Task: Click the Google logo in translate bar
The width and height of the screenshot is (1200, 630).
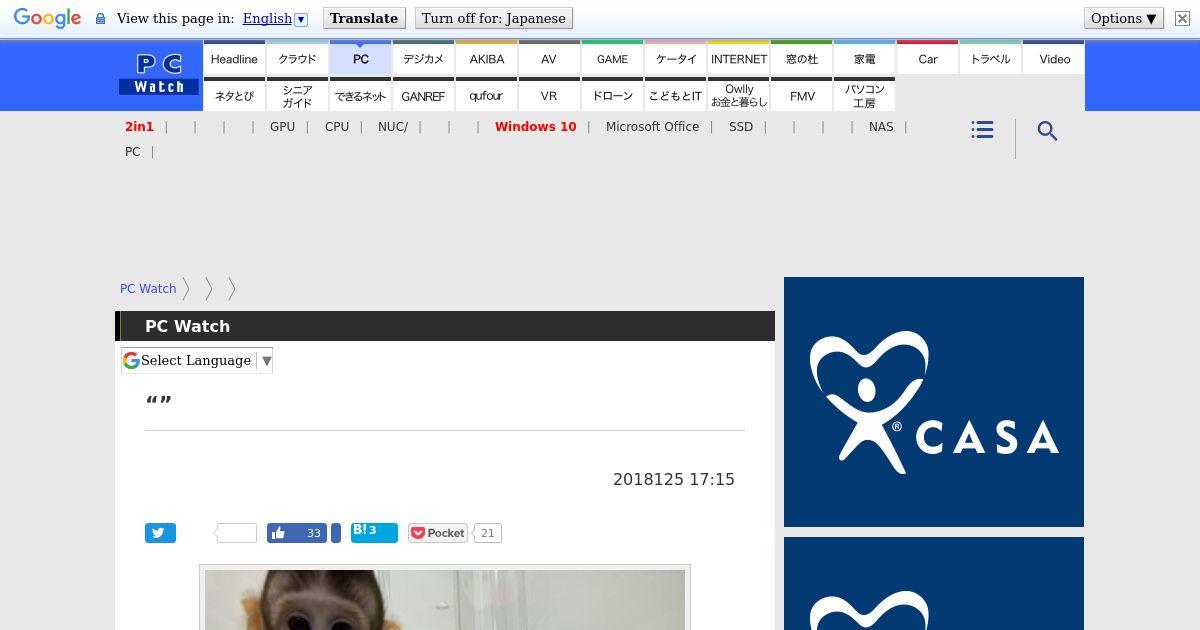Action: 47,18
